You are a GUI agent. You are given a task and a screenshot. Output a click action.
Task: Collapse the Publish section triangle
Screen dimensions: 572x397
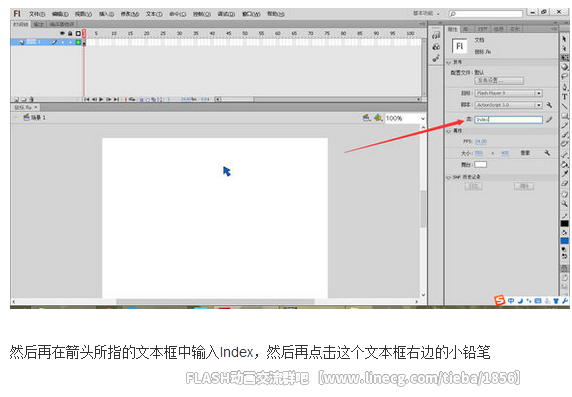tap(448, 63)
